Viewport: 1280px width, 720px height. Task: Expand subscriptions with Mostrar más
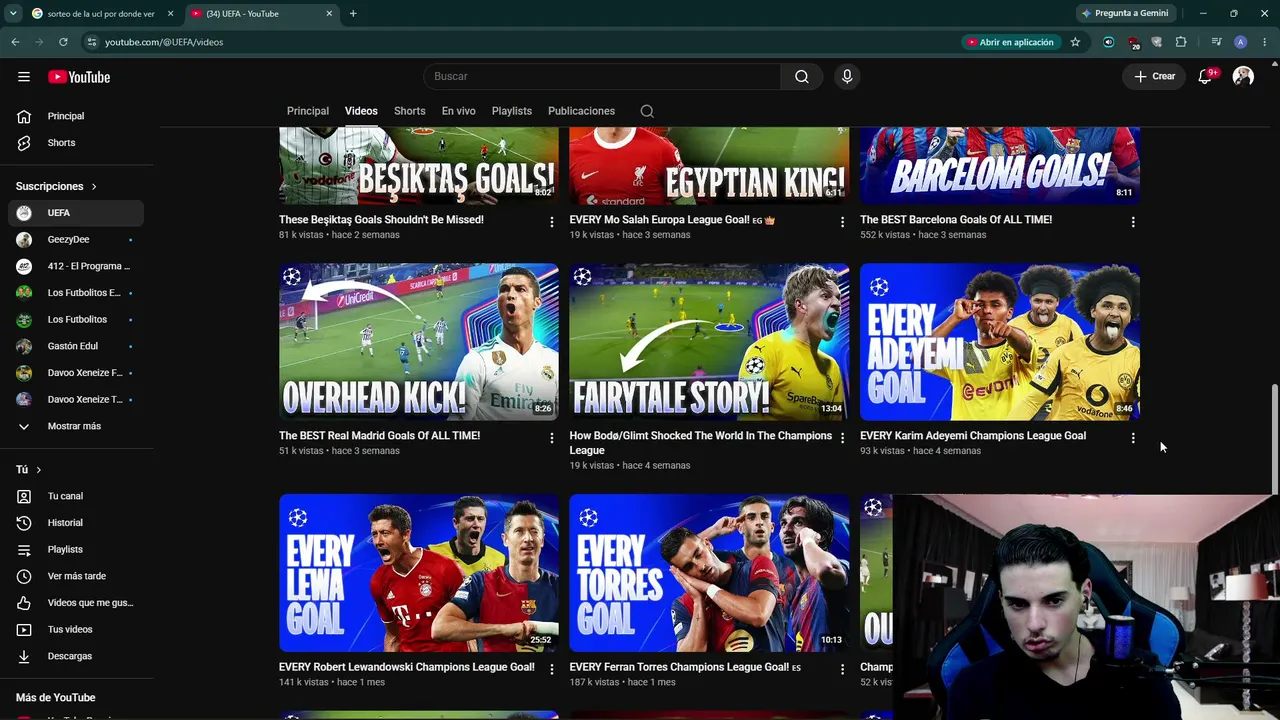tap(76, 426)
